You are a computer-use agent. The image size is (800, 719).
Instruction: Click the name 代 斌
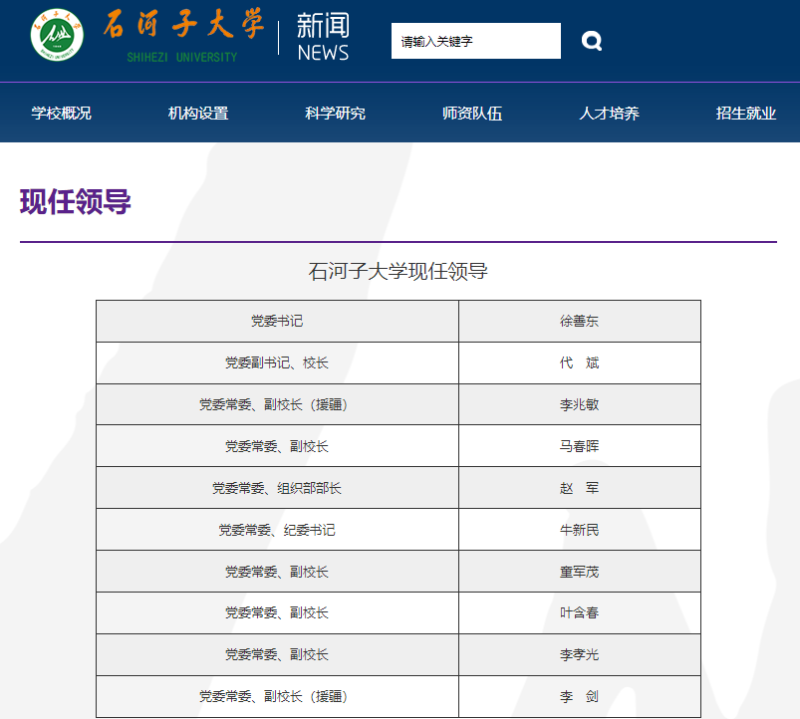(579, 363)
